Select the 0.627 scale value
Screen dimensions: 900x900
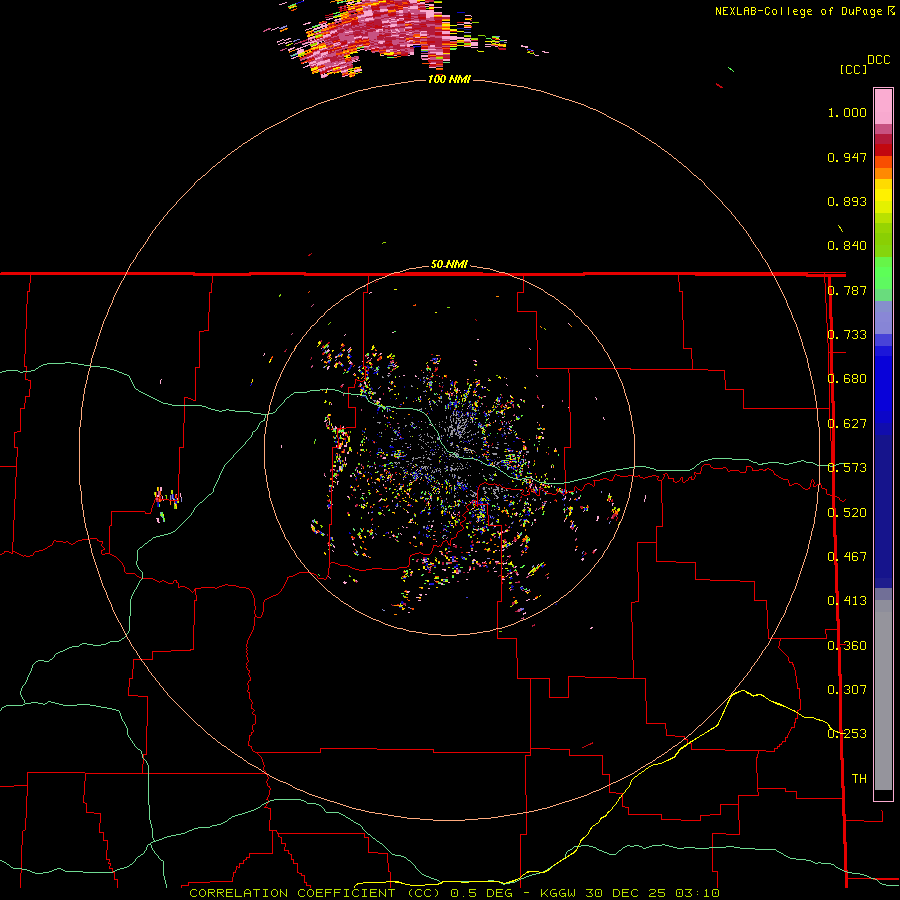click(x=847, y=424)
